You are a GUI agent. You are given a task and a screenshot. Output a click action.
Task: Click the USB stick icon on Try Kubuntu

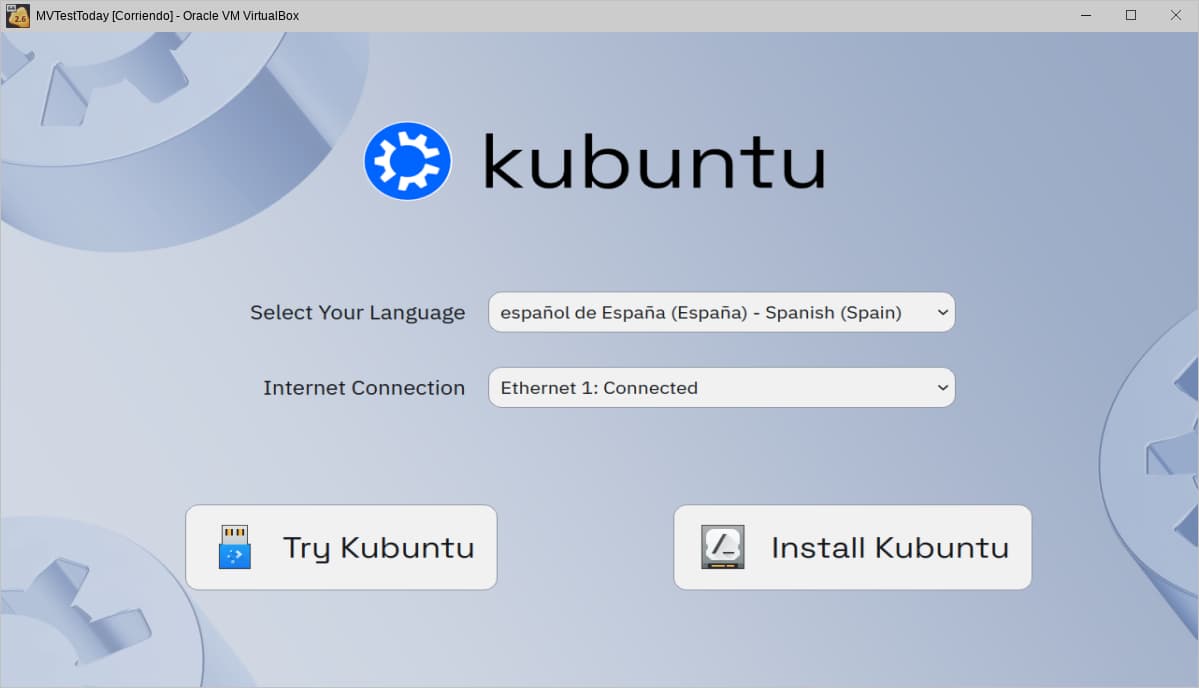click(x=235, y=547)
